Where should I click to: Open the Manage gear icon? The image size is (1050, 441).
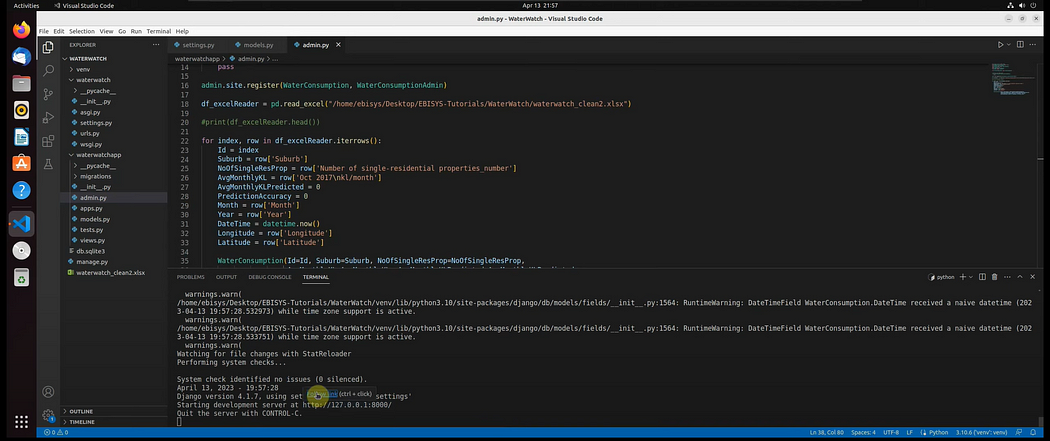click(48, 415)
